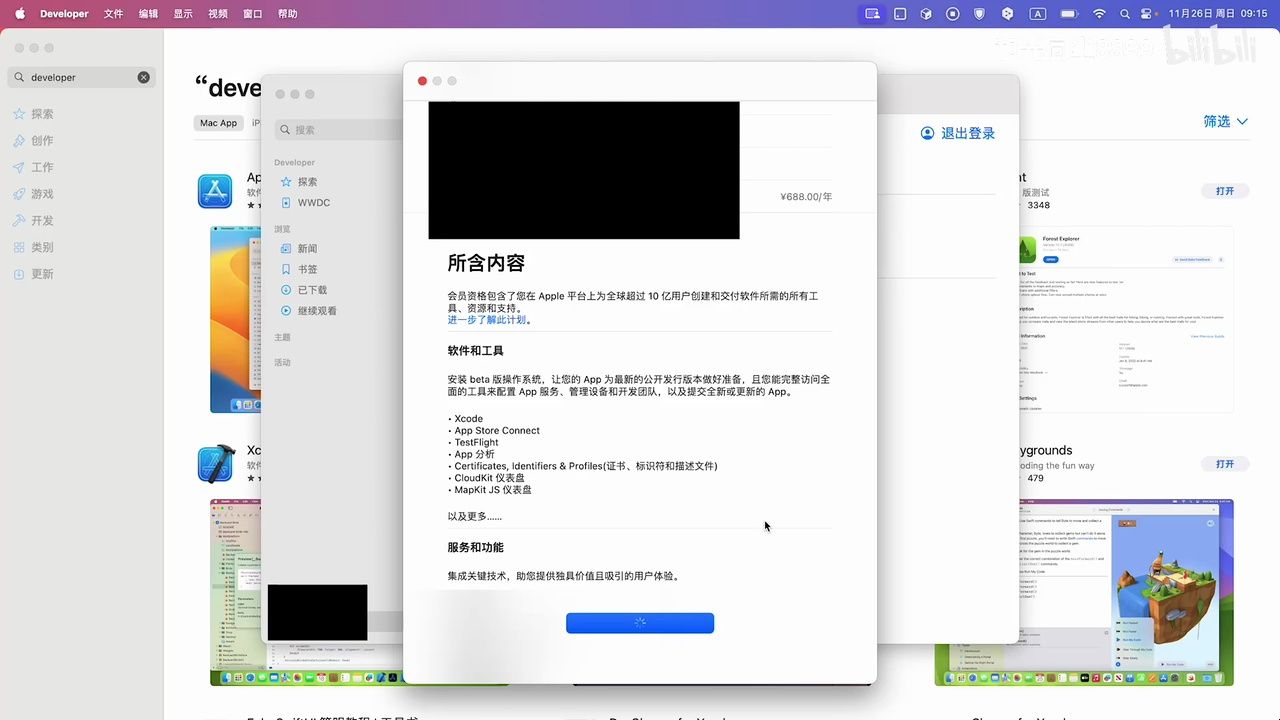The height and width of the screenshot is (720, 1280).
Task: Click the ¥688.00/年 price text
Action: tap(806, 197)
